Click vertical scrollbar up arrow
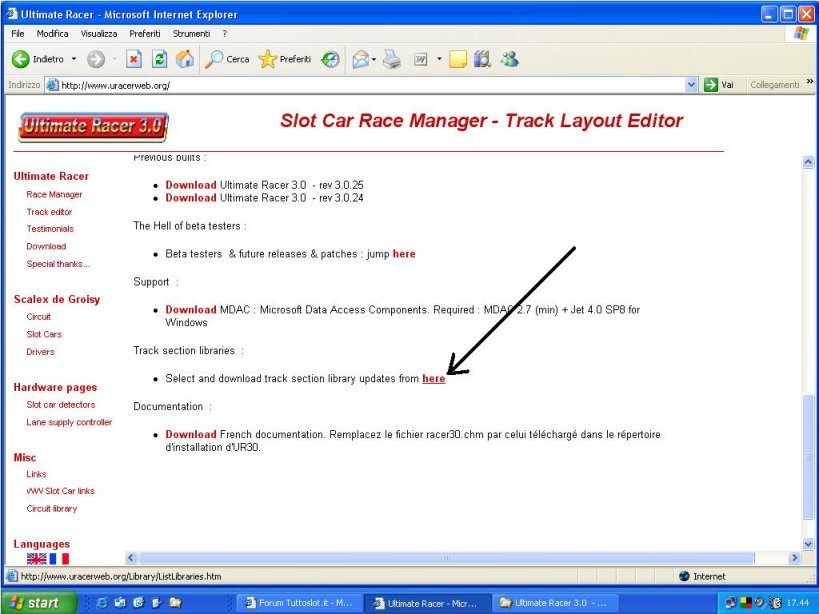 point(808,162)
